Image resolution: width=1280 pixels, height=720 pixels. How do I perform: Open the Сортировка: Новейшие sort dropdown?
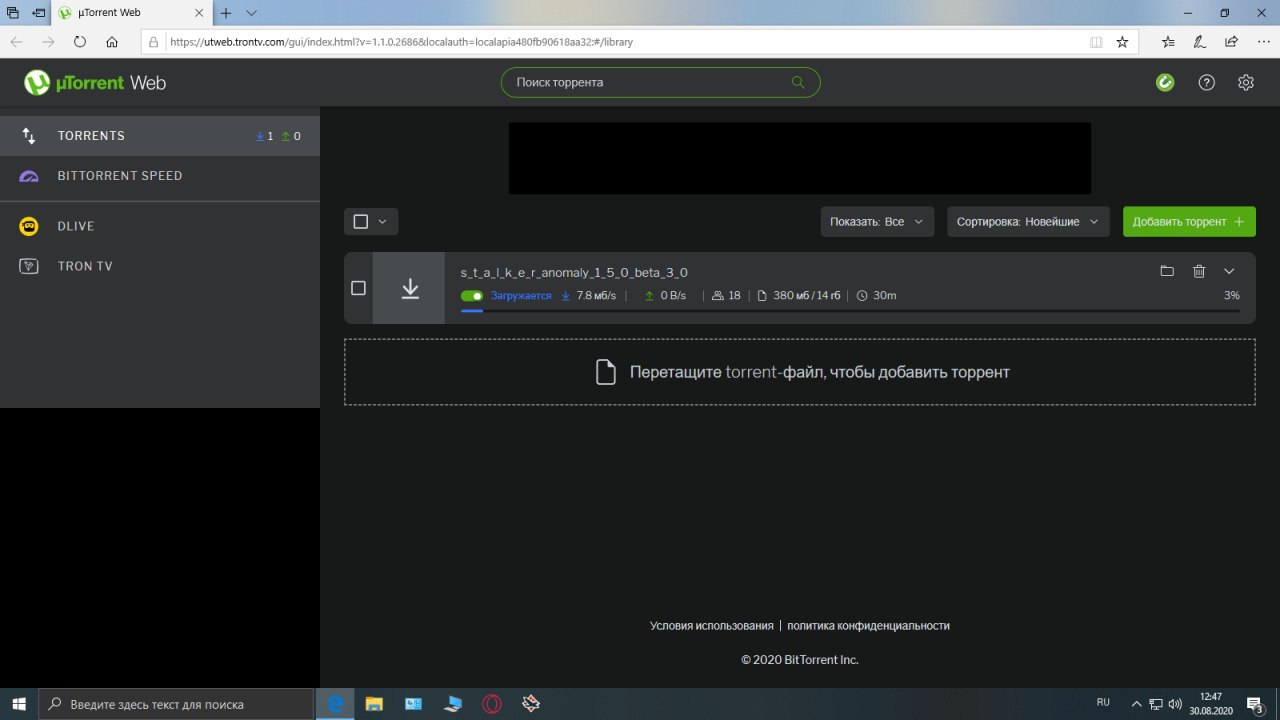click(1028, 222)
